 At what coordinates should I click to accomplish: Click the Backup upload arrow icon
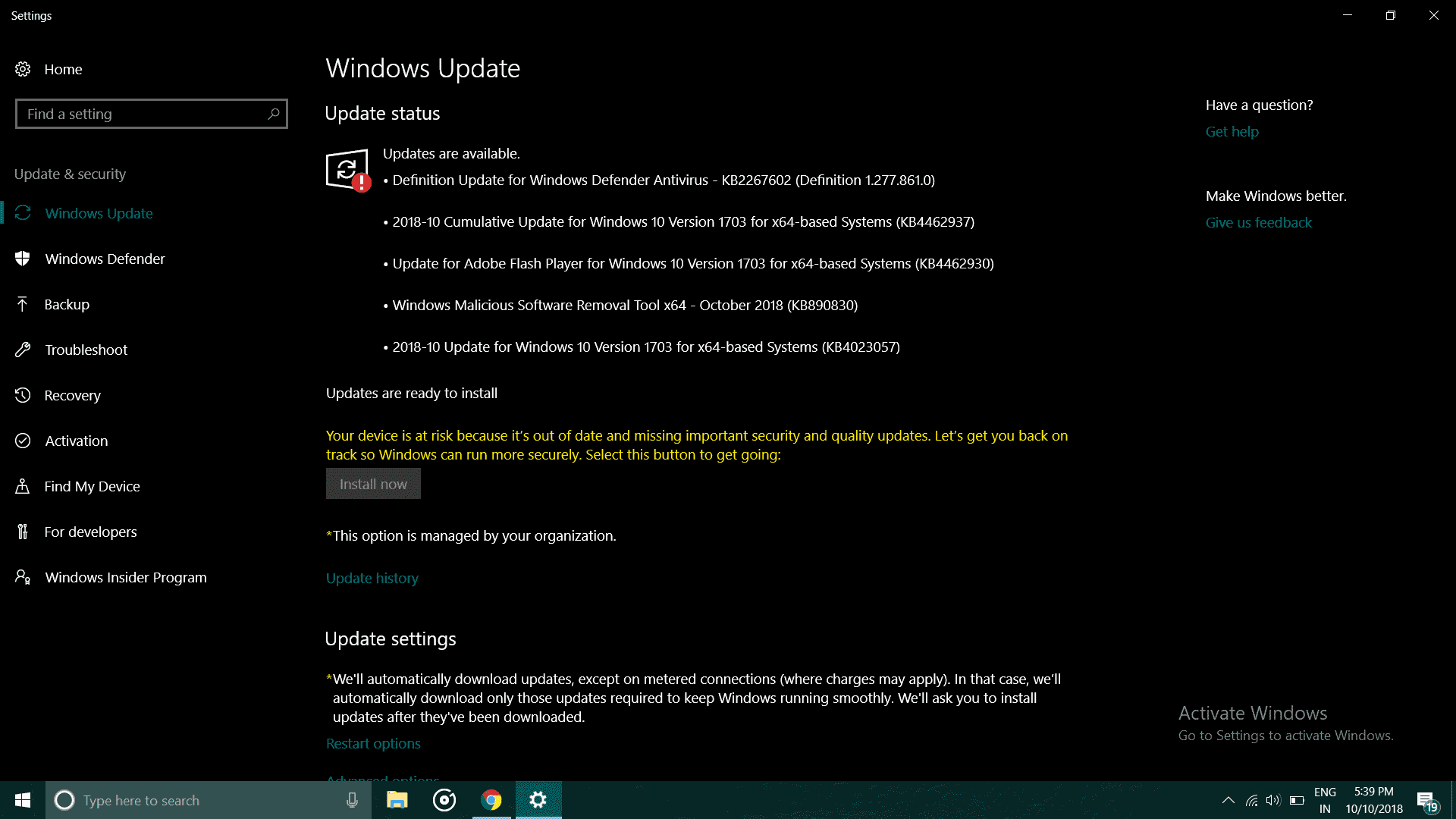pos(23,304)
